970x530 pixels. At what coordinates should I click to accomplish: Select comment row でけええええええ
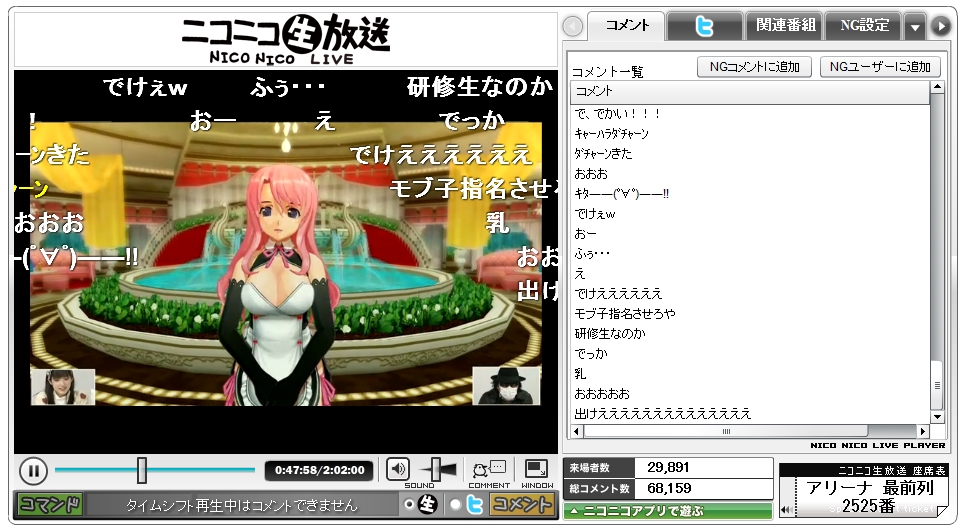[750, 294]
